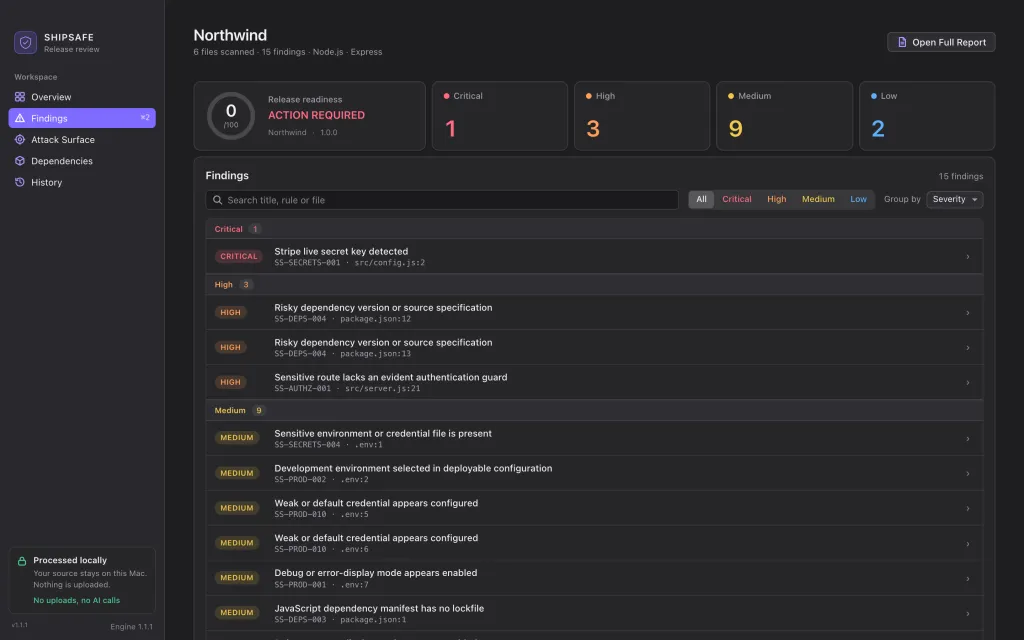1024x640 pixels.
Task: Filter findings by Medium severity
Action: (818, 199)
